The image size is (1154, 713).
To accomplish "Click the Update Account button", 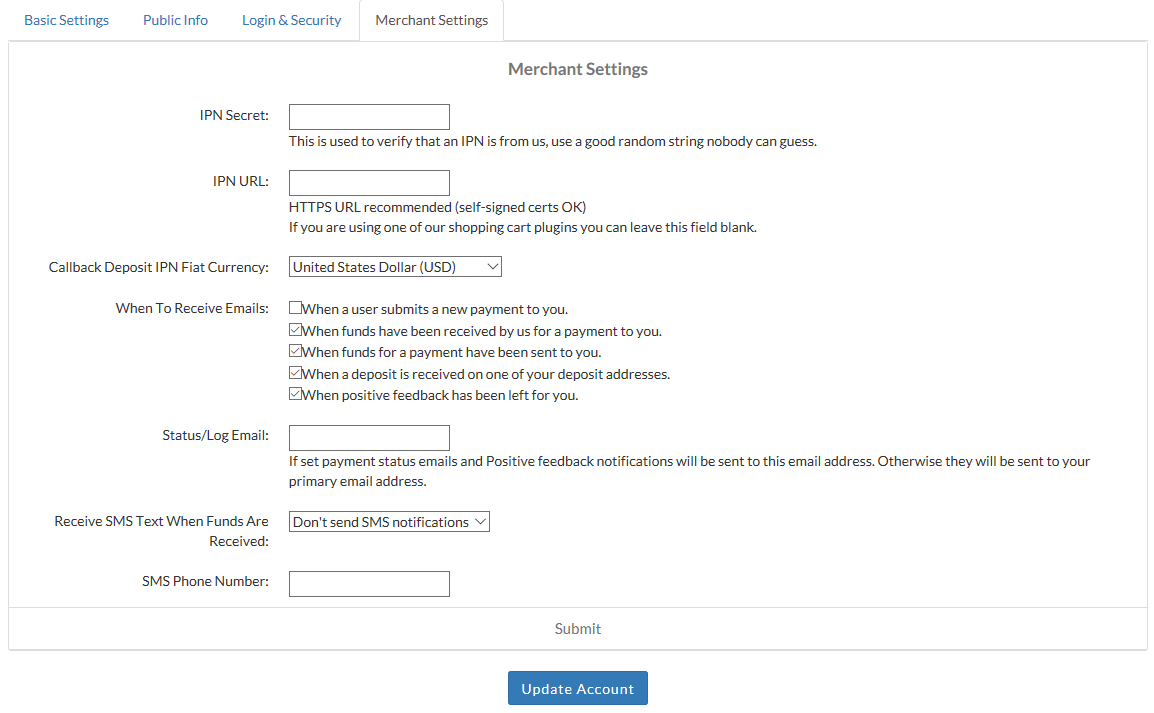I will 577,688.
